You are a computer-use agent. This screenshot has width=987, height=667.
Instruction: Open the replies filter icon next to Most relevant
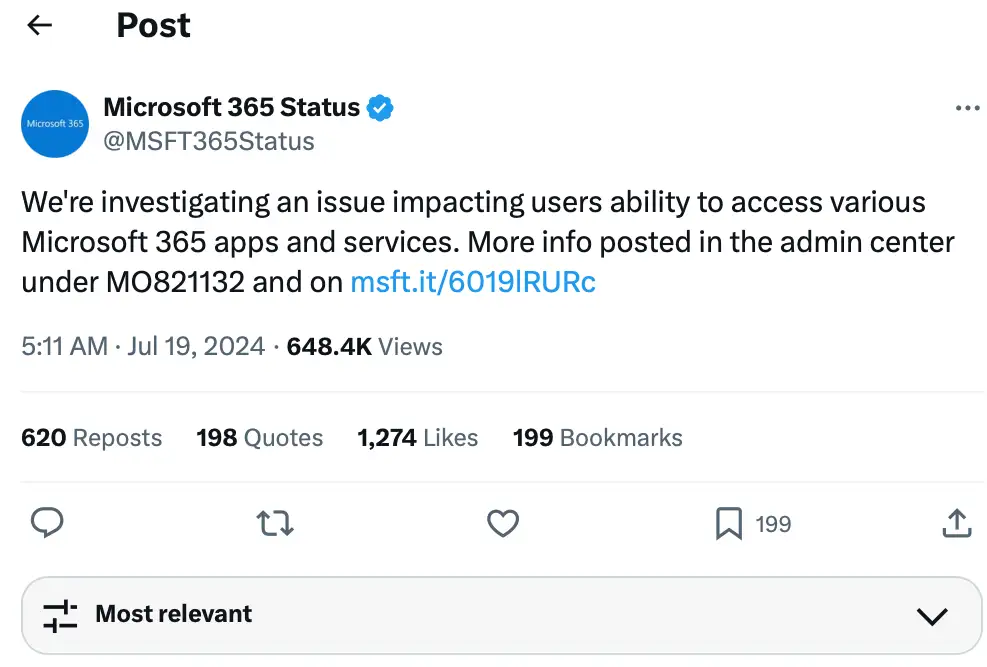coord(61,615)
